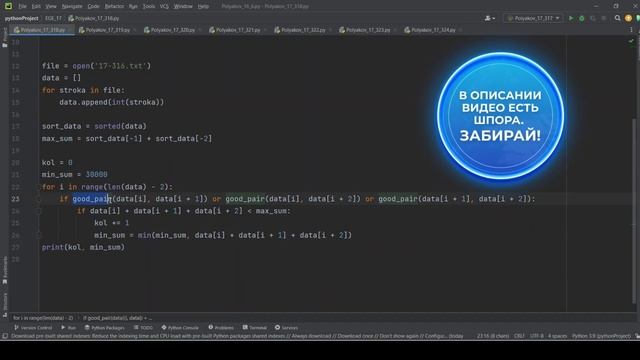640x360 pixels.
Task: Collapse the for loop fold marker on line 22
Action: tap(39, 187)
